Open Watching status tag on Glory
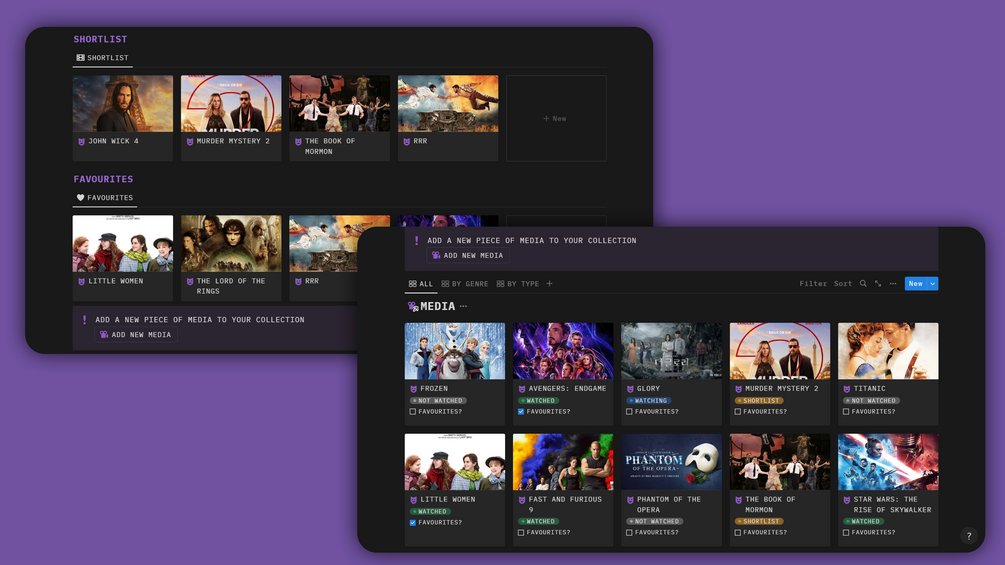The image size is (1005, 565). [x=649, y=401]
